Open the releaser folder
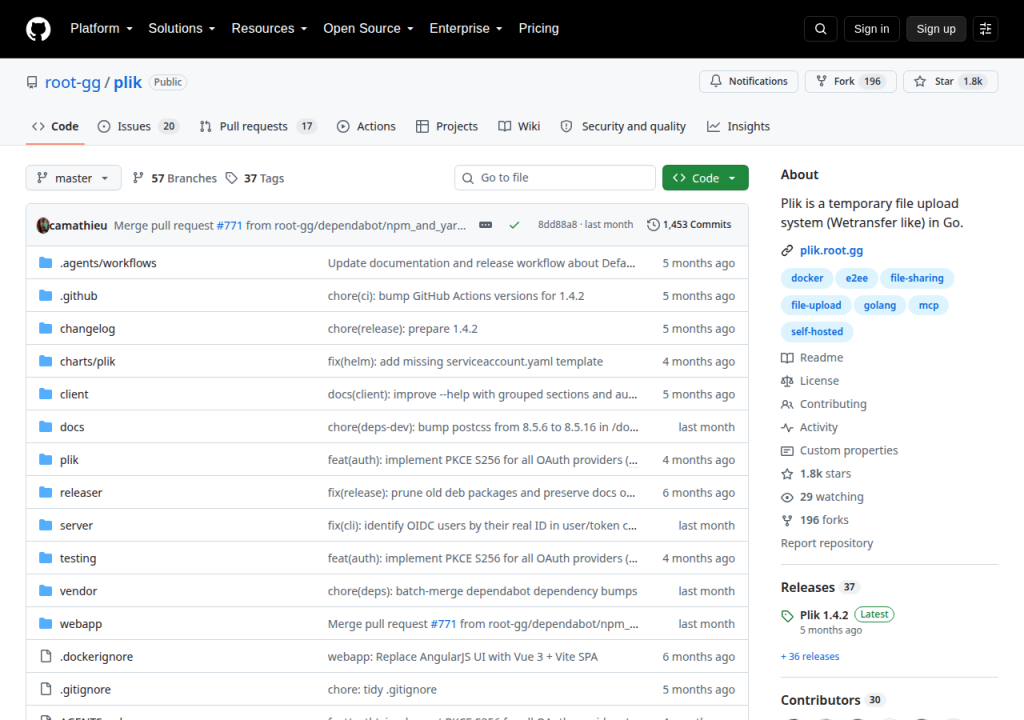The image size is (1024, 720). pos(81,493)
